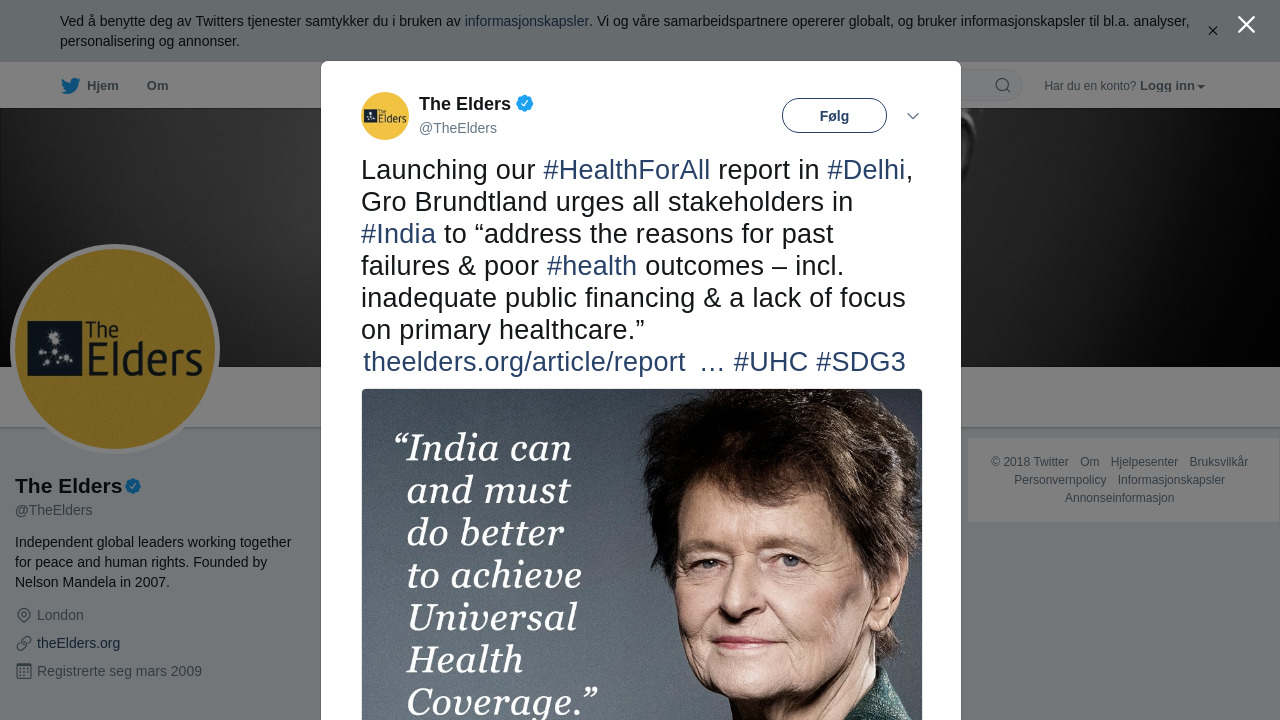Screen dimensions: 1280x720
Task: Close the tweet overlay with the X
Action: 1246,25
